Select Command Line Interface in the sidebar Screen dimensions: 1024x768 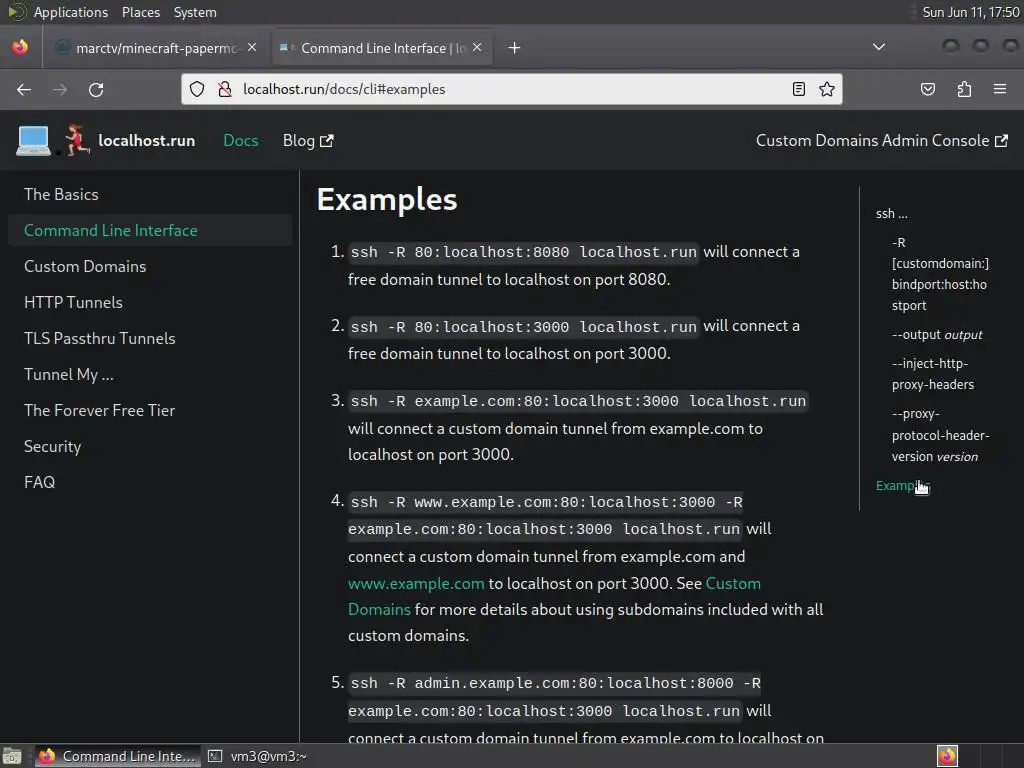pyautogui.click(x=150, y=231)
